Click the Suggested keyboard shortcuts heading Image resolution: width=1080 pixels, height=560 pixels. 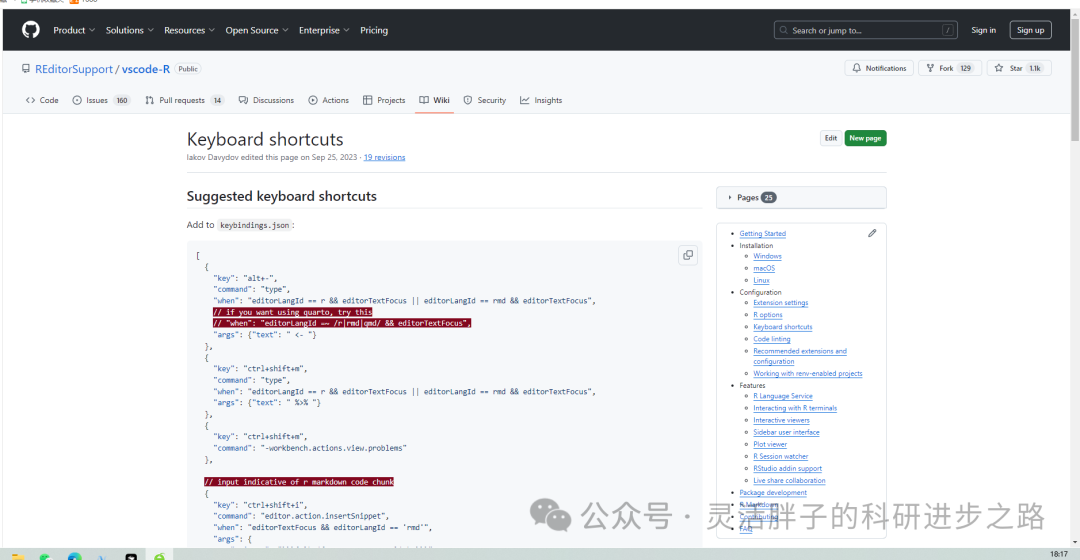282,196
